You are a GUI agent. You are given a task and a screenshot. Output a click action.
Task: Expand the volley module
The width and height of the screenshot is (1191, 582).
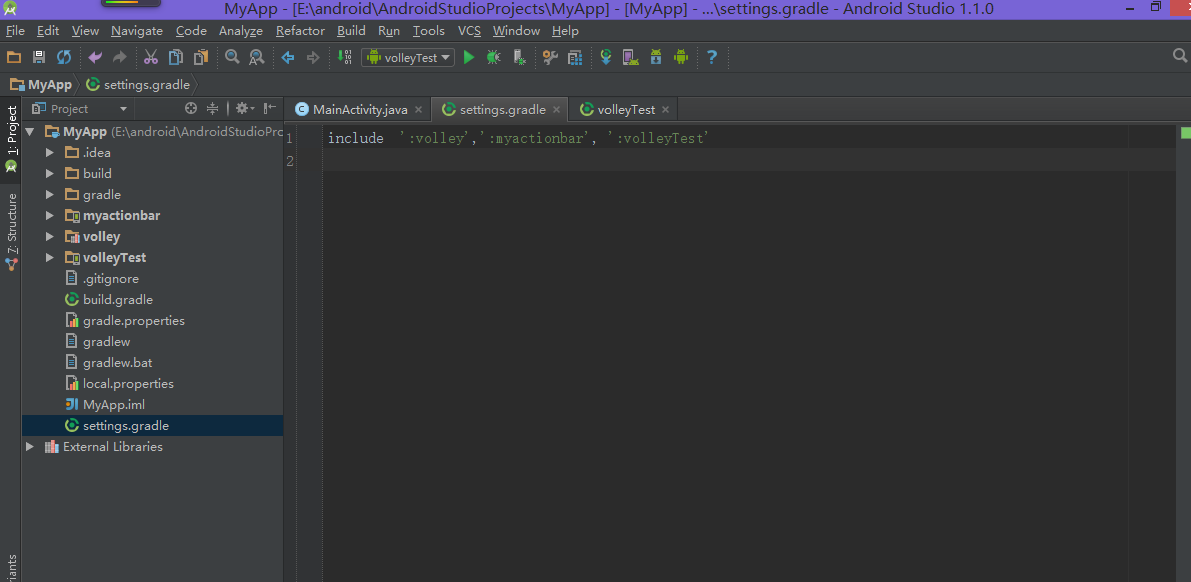coord(50,236)
